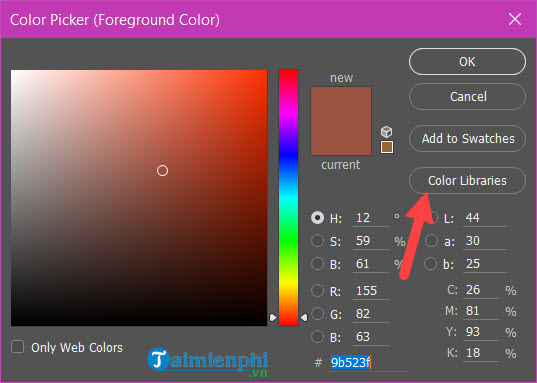Select the G green radio button
The height and width of the screenshot is (383, 537).
tap(317, 313)
